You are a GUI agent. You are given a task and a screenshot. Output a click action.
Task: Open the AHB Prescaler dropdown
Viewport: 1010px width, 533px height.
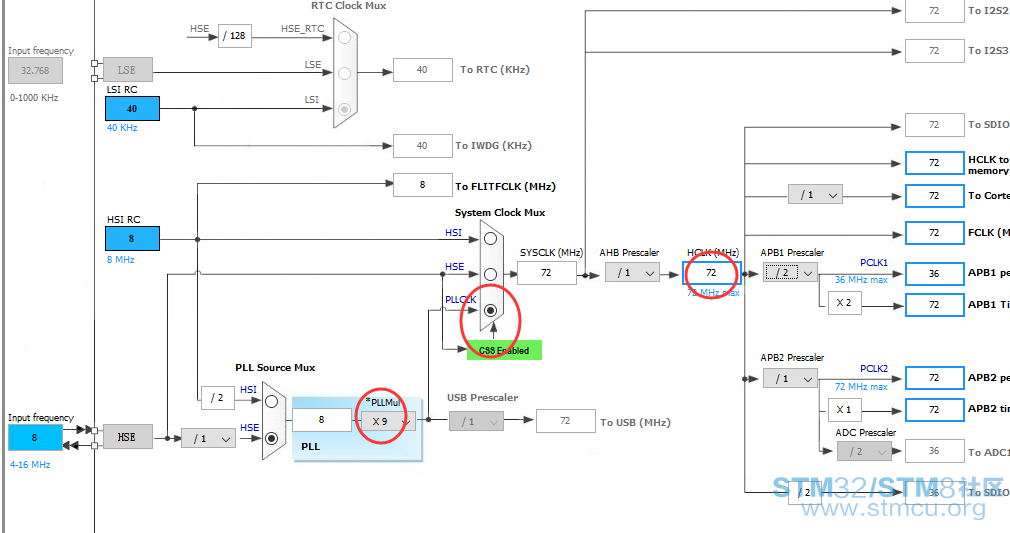[x=632, y=273]
